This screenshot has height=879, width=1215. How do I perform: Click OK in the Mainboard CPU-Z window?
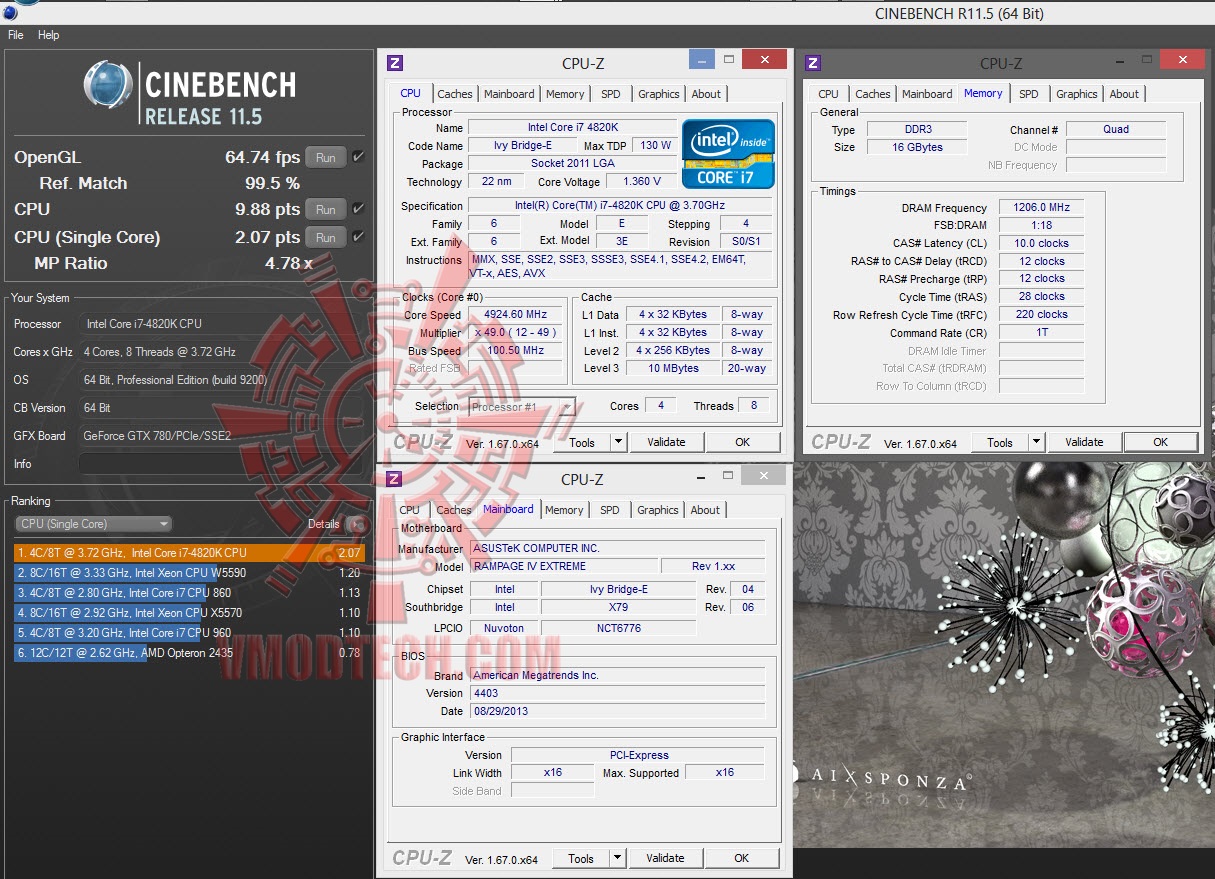741,858
